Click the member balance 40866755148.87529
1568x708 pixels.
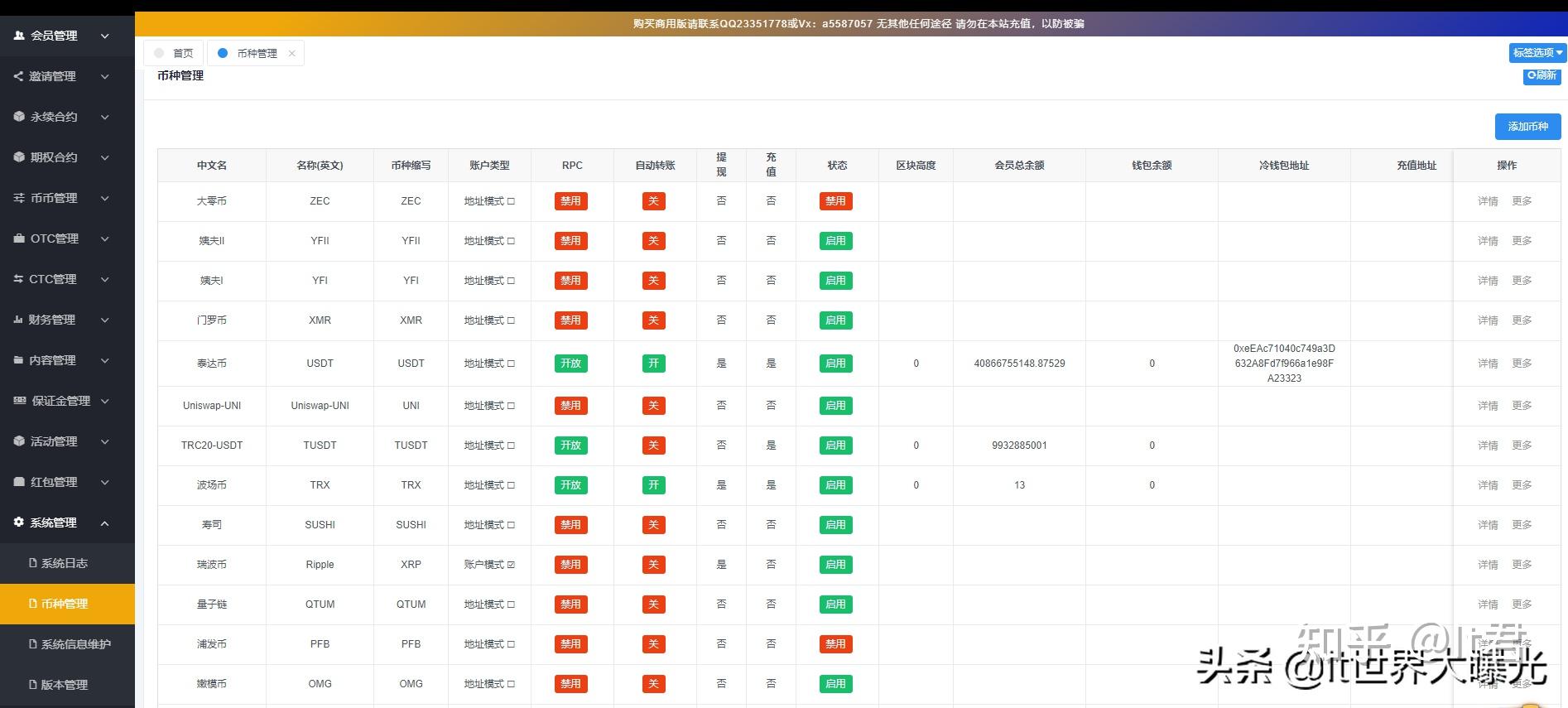(x=1019, y=364)
